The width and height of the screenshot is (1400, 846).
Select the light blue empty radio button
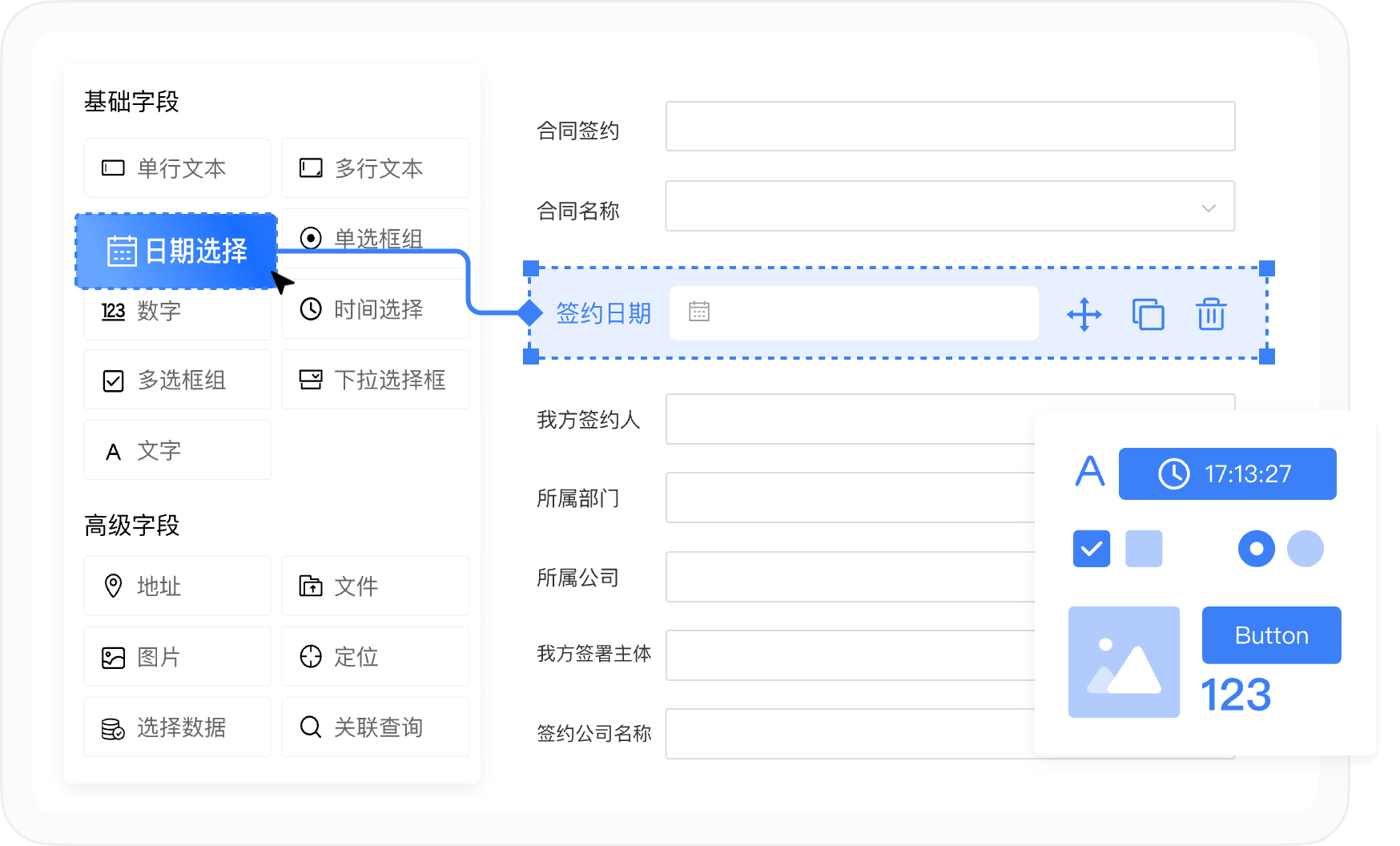point(1305,549)
